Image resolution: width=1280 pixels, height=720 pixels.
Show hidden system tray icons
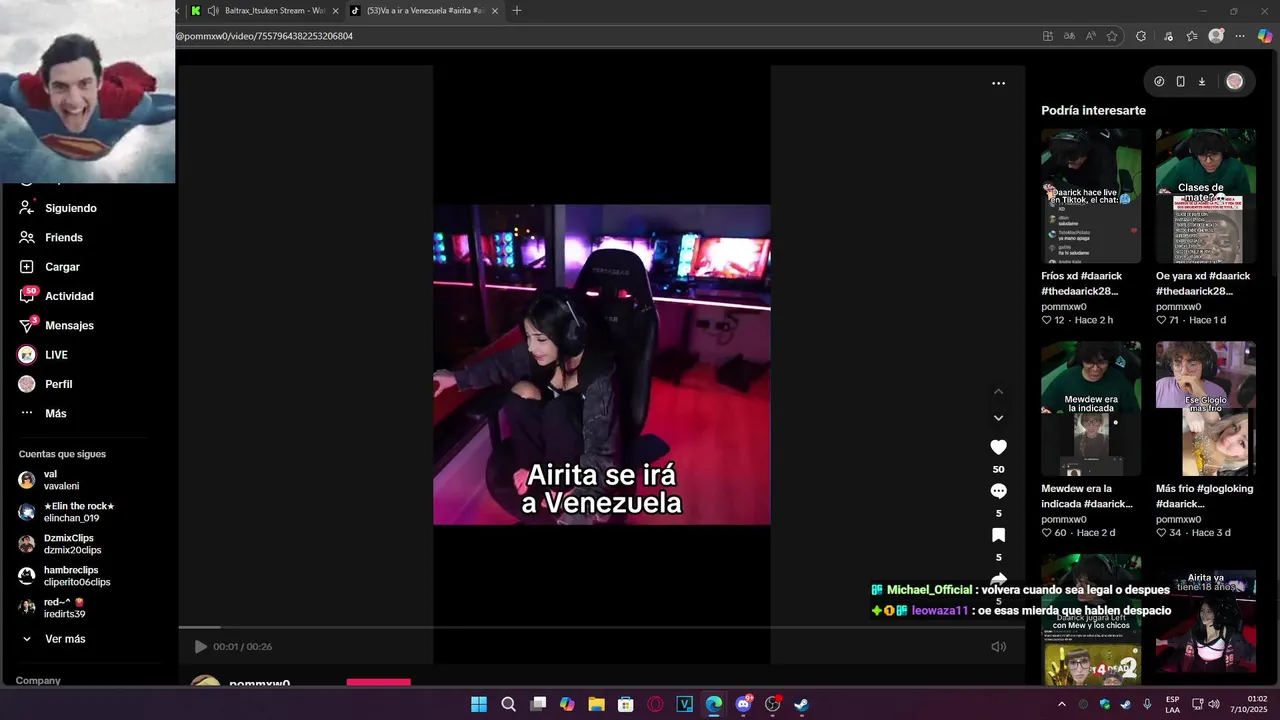pyautogui.click(x=1061, y=704)
